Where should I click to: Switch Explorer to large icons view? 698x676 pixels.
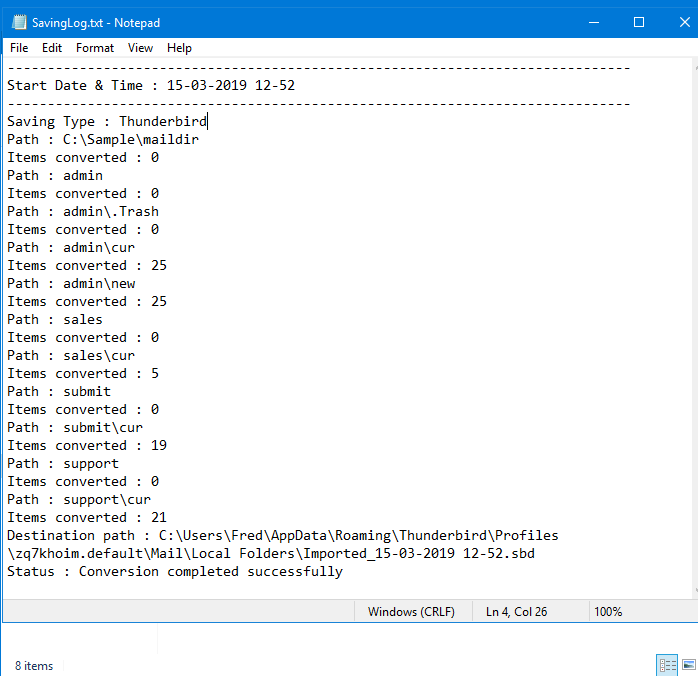pyautogui.click(x=689, y=665)
